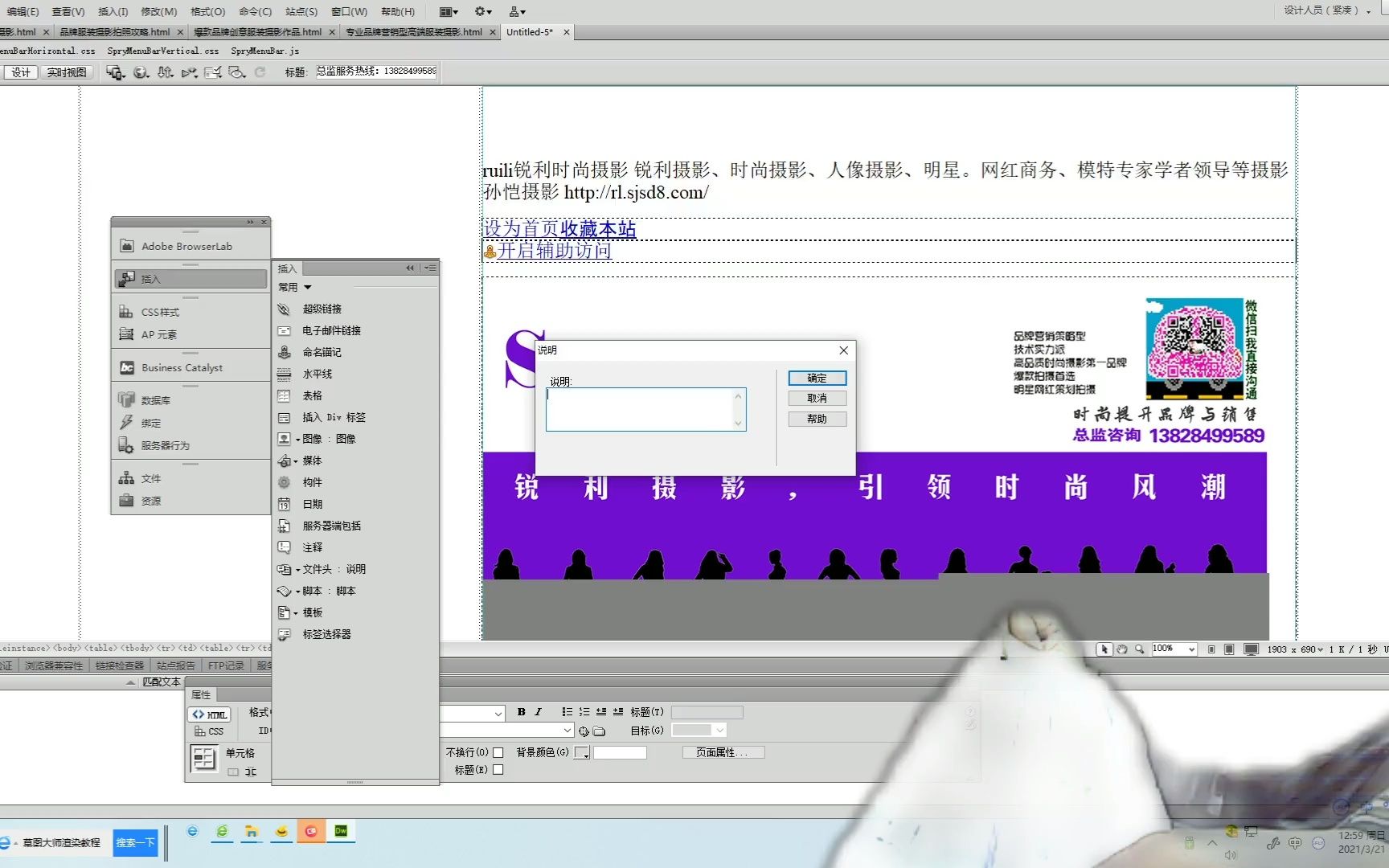Open the 编辑(E) menu

23,11
